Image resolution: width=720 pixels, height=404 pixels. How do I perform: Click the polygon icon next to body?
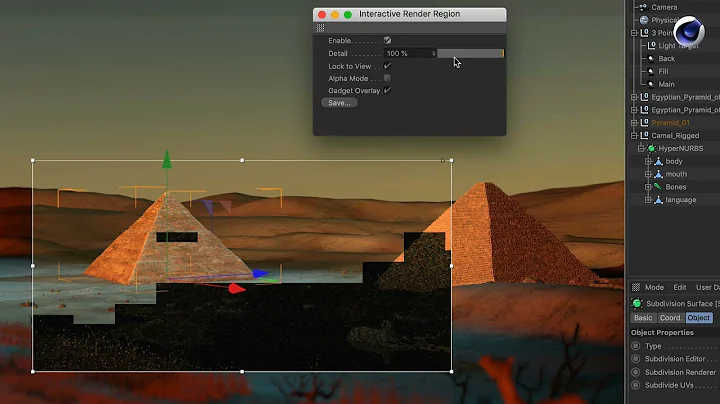pos(658,161)
